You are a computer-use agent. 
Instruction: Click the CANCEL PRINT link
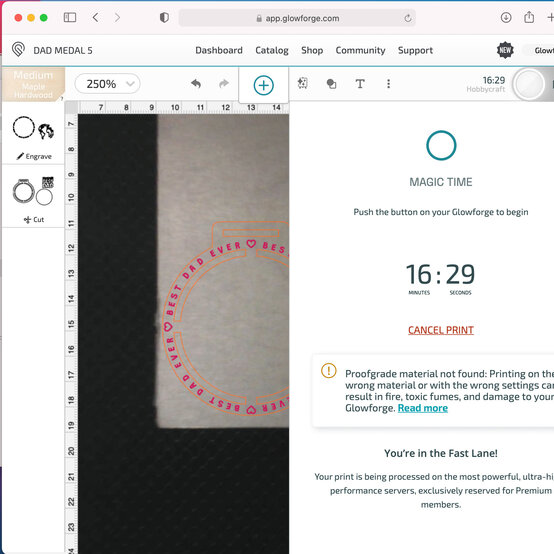click(441, 330)
